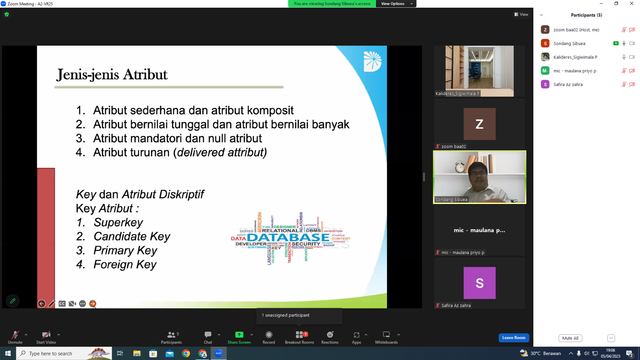Image resolution: width=640 pixels, height=360 pixels.
Task: Open the Chat icon in meeting toolbar
Action: click(x=208, y=335)
